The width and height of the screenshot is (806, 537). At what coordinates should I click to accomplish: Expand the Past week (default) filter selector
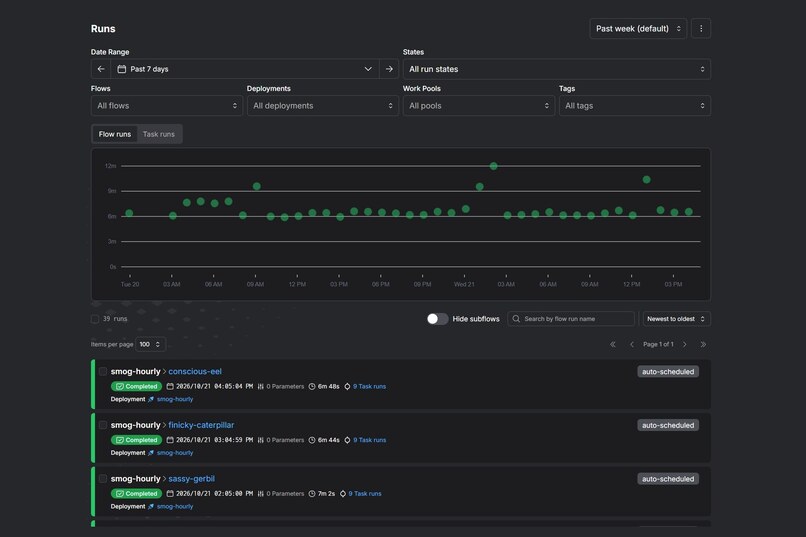point(638,29)
